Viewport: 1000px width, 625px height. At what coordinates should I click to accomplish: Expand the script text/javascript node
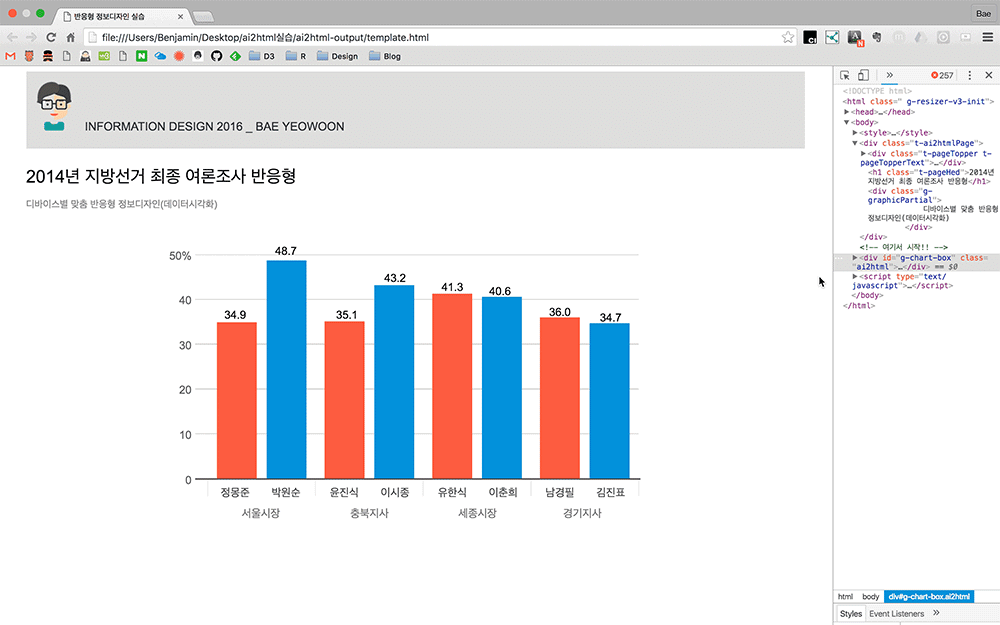point(855,277)
